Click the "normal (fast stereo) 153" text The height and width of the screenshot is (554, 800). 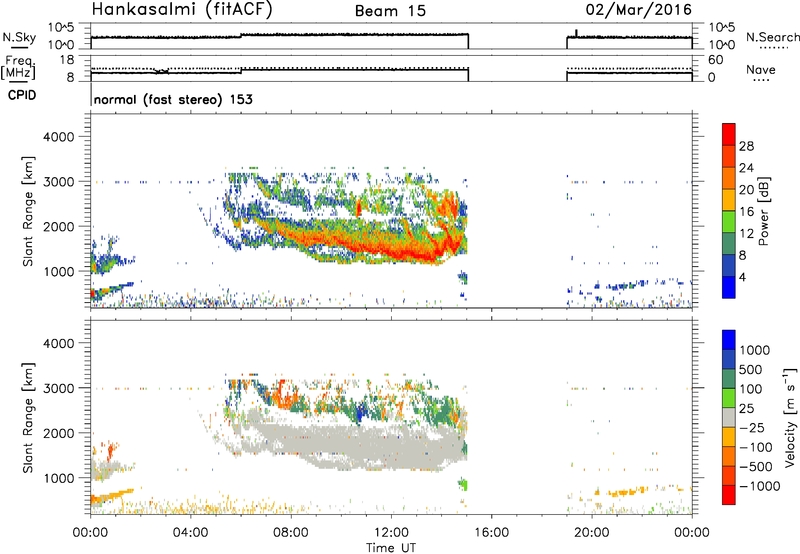pos(173,99)
